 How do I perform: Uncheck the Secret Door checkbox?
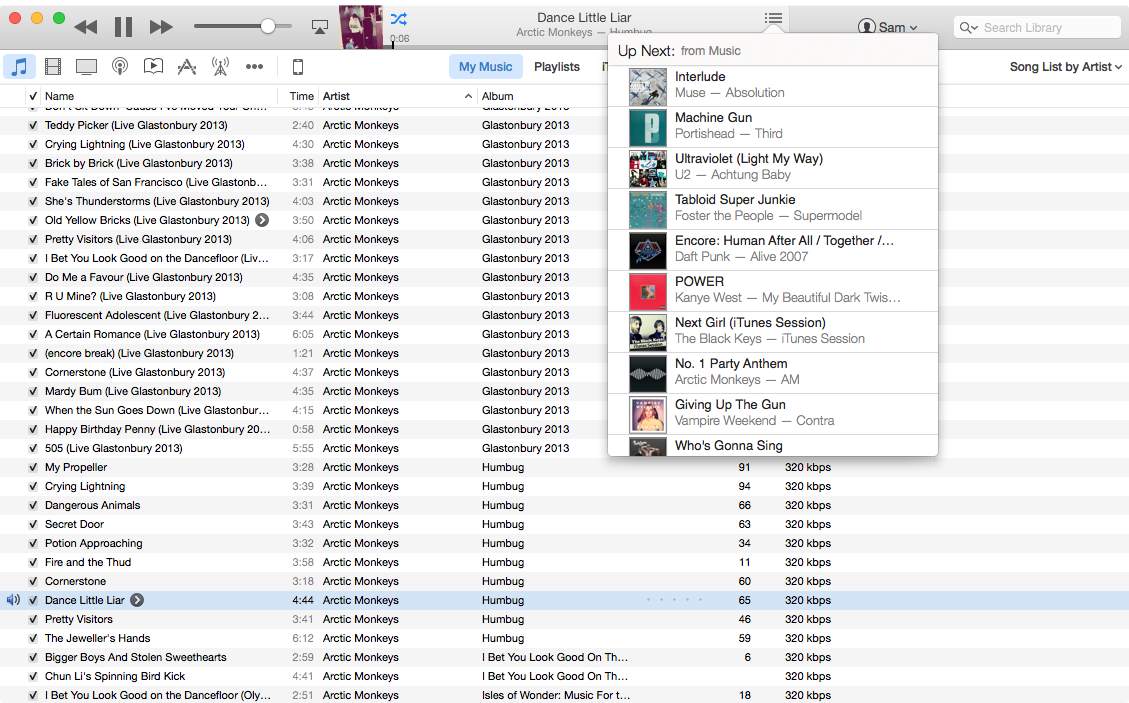pyautogui.click(x=32, y=524)
